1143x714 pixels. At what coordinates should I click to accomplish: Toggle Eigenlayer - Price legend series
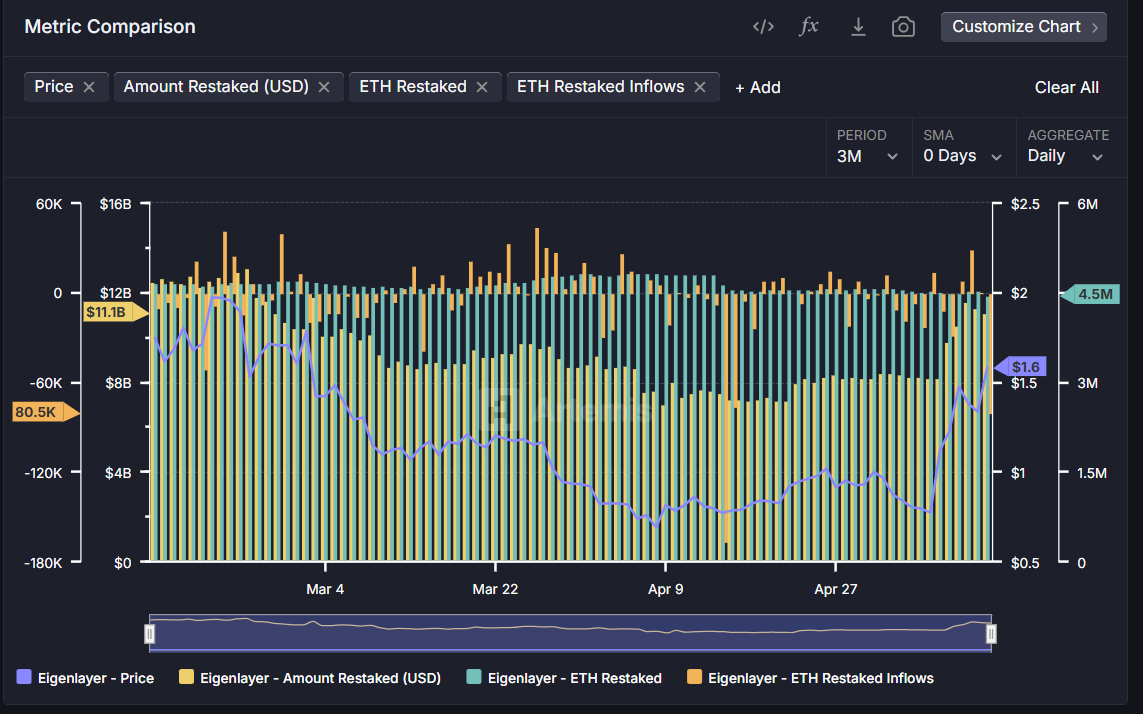click(x=86, y=678)
